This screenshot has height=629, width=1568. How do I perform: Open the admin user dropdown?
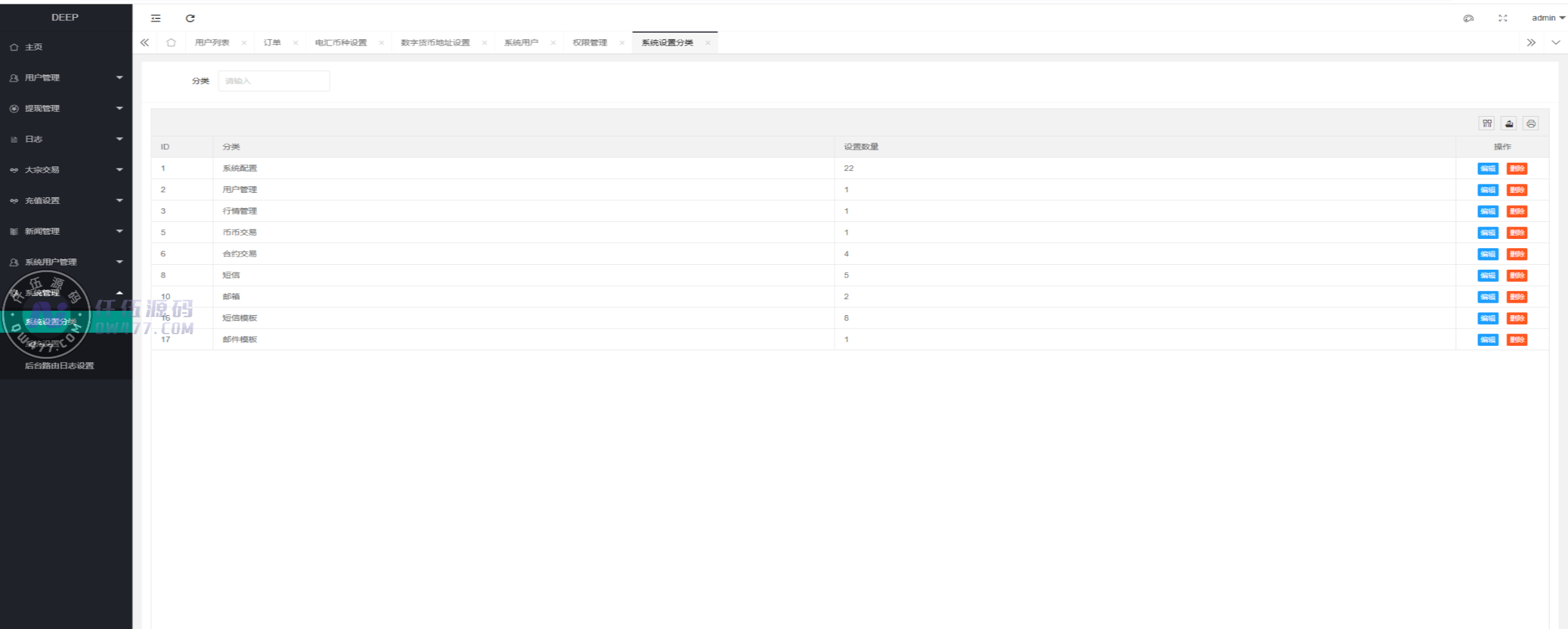coord(1547,18)
